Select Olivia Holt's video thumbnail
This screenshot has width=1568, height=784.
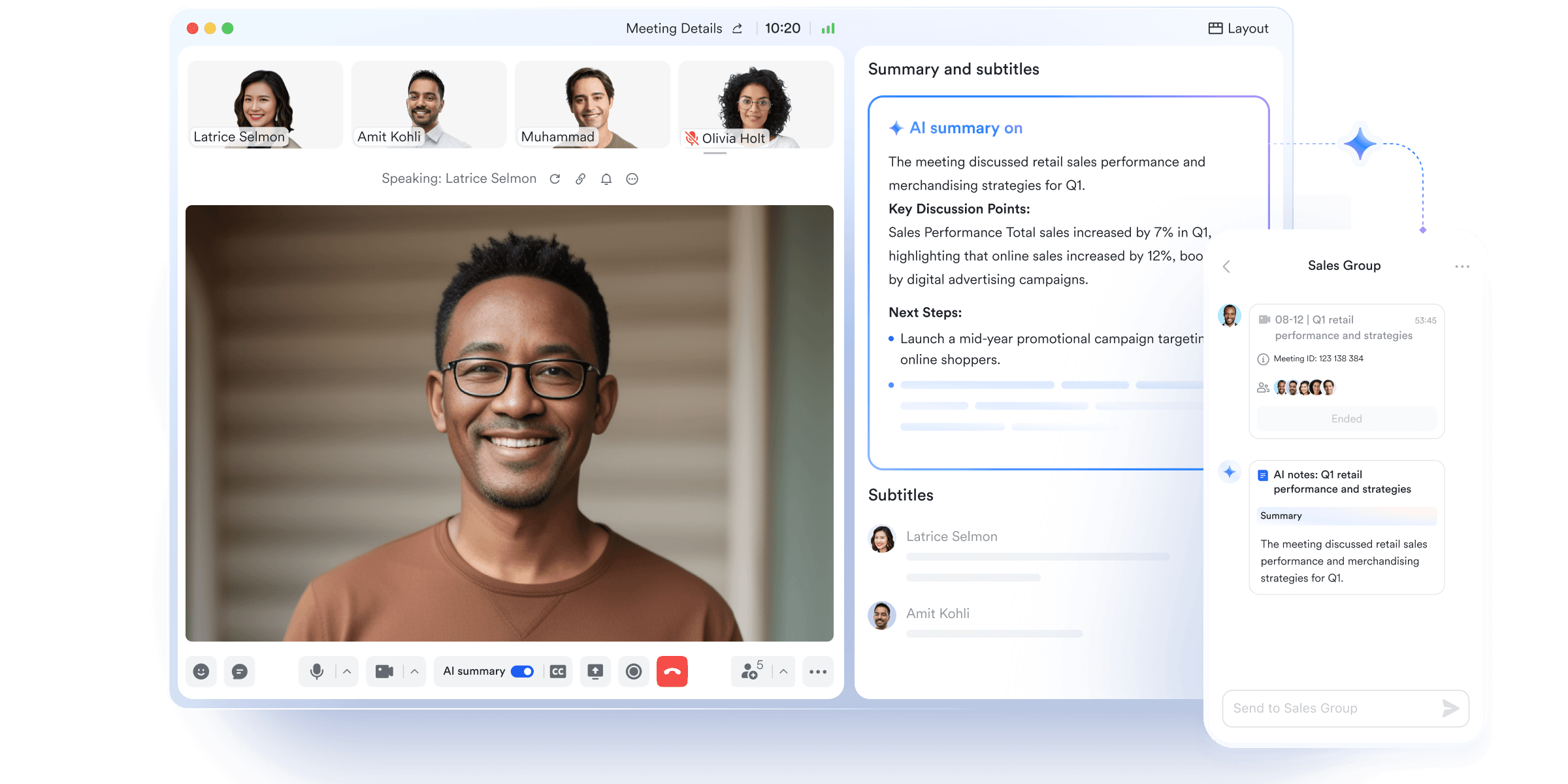pyautogui.click(x=756, y=105)
